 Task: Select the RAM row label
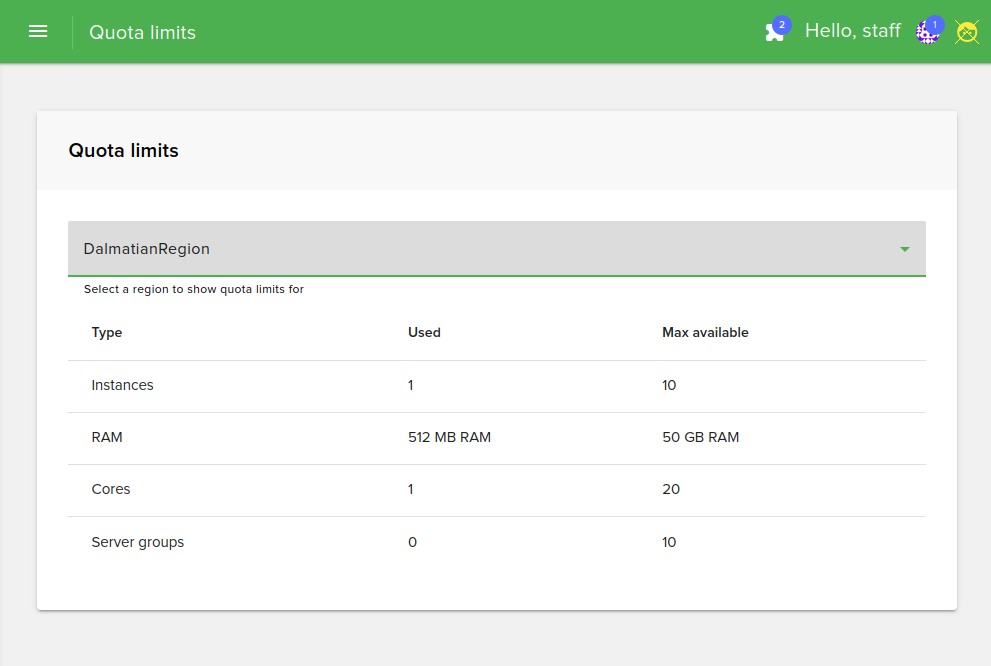107,437
